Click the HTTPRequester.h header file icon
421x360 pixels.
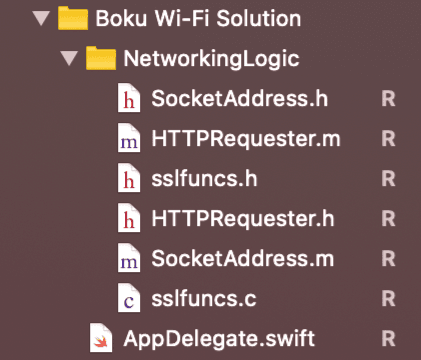point(129,218)
